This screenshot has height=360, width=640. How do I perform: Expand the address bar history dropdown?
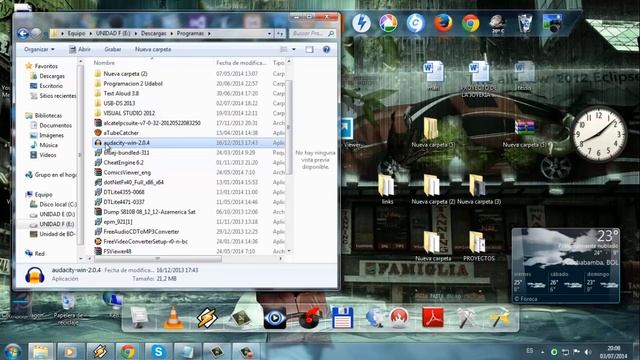click(269, 33)
